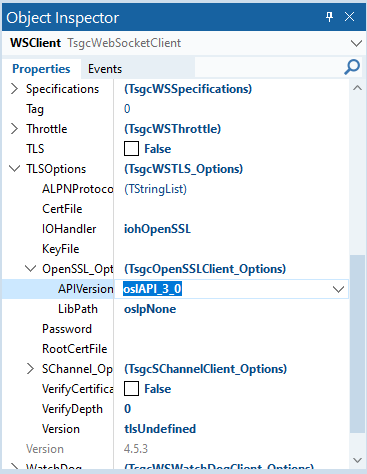Click the scroll down arrow
The width and height of the screenshot is (367, 474).
pos(357,460)
